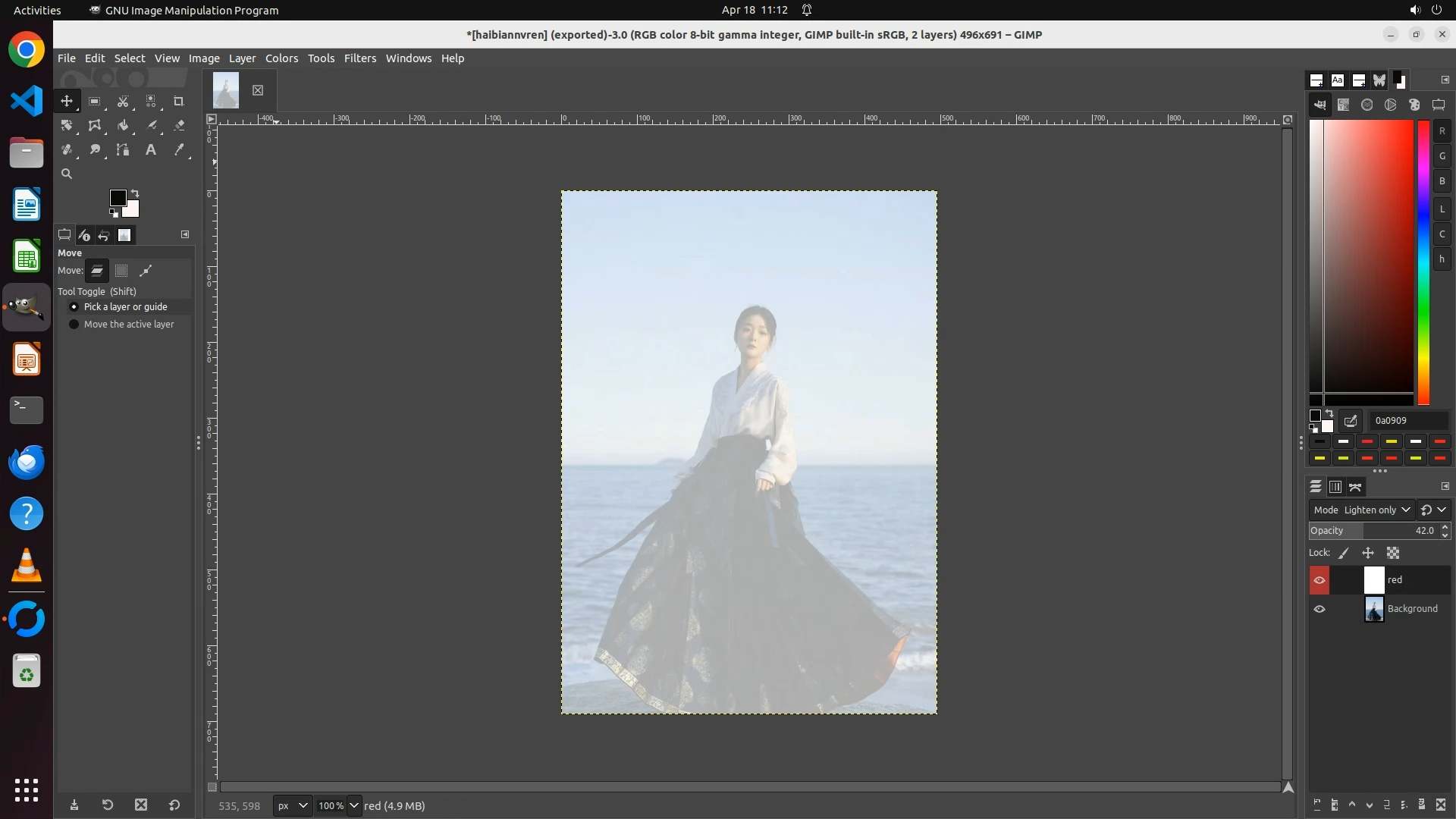Open the Colors menu

click(281, 58)
